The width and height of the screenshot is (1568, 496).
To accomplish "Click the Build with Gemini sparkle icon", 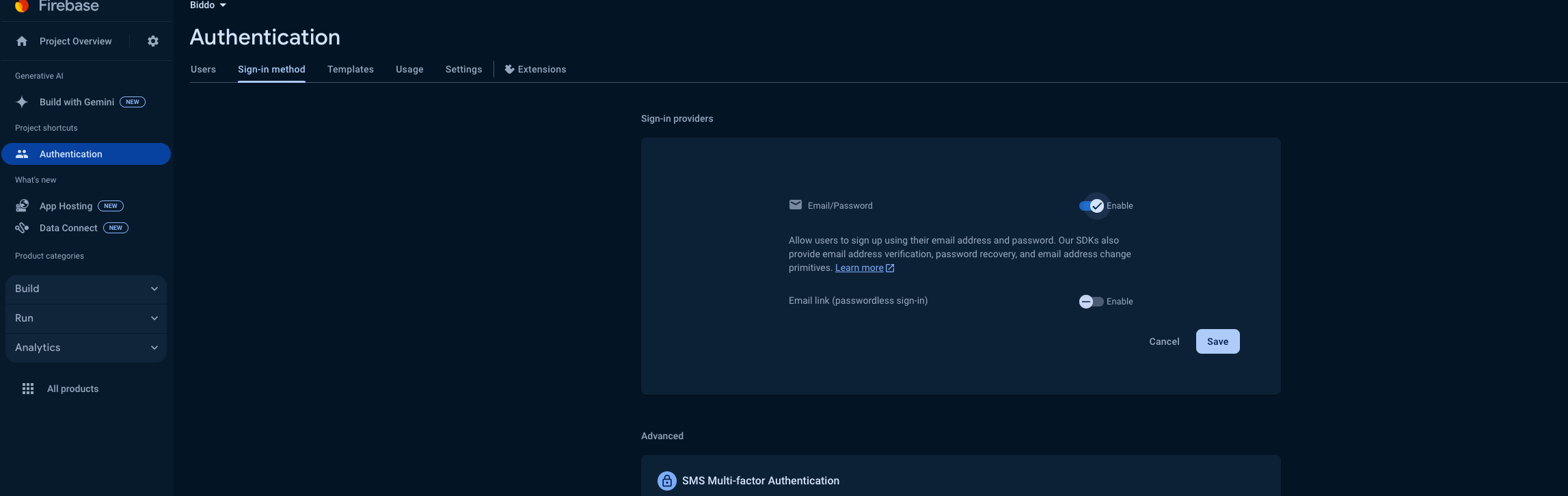I will pos(22,102).
